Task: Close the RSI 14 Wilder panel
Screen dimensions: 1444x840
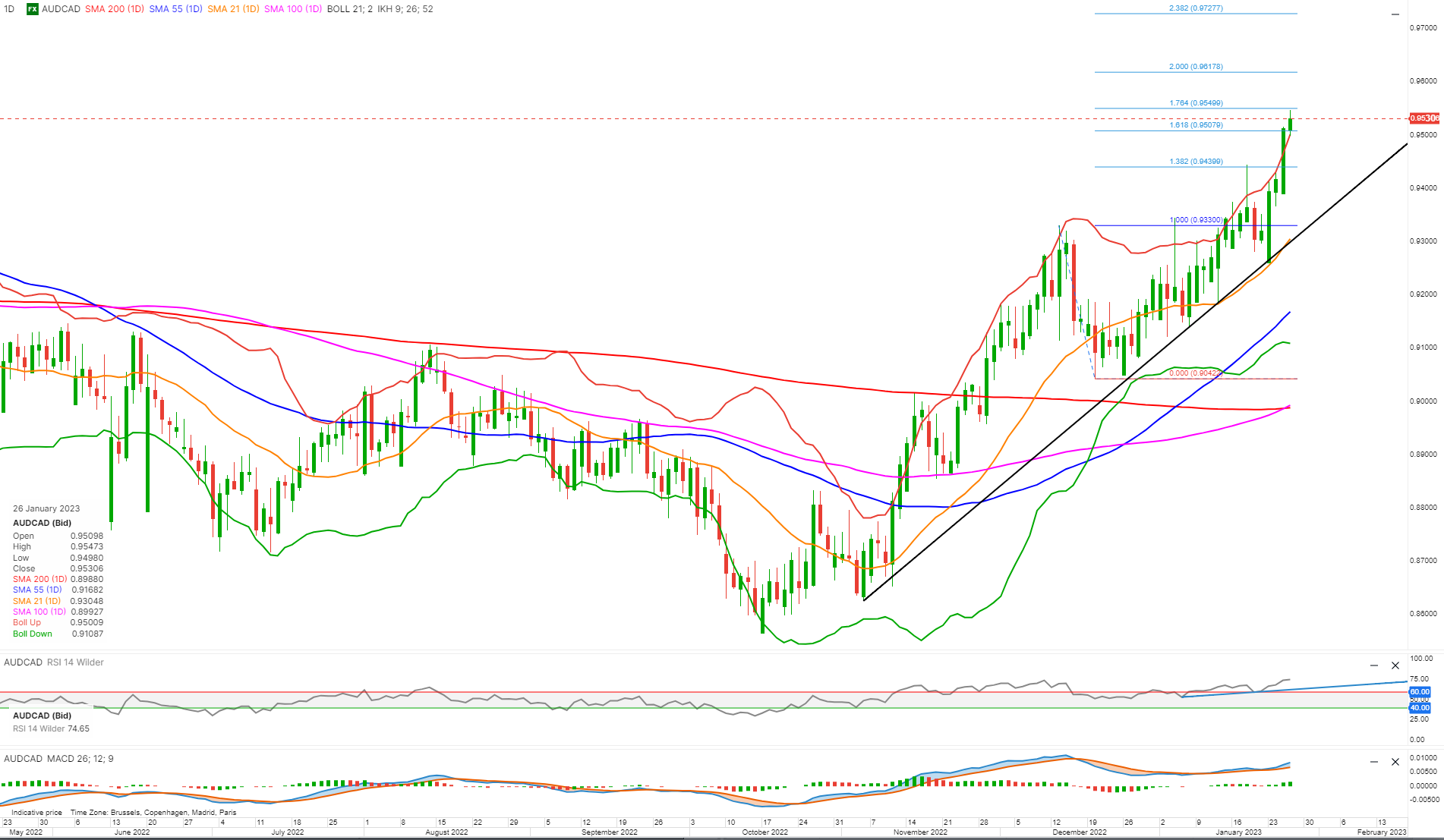Action: 1395,665
